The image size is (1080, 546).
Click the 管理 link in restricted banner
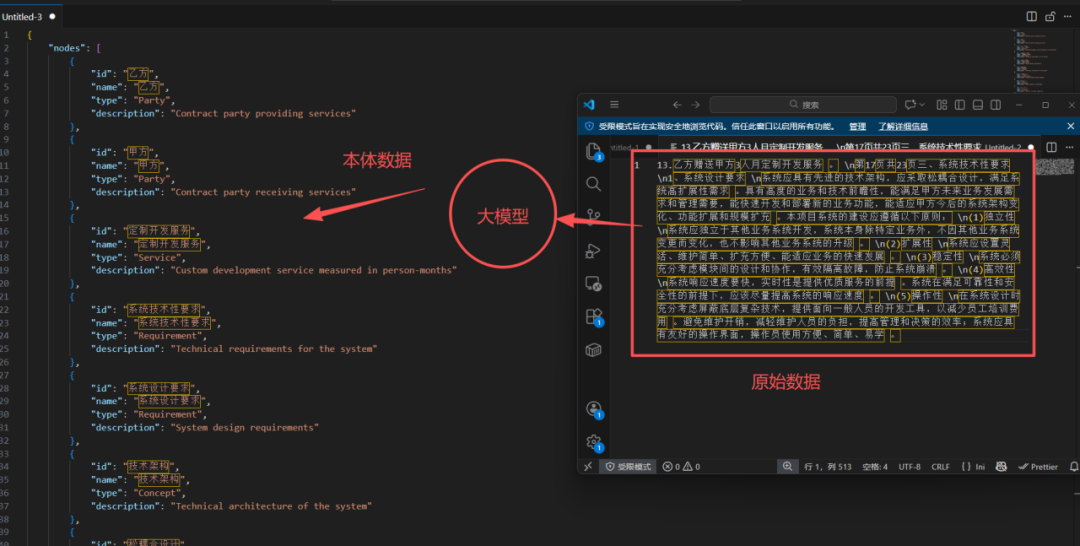pos(857,127)
